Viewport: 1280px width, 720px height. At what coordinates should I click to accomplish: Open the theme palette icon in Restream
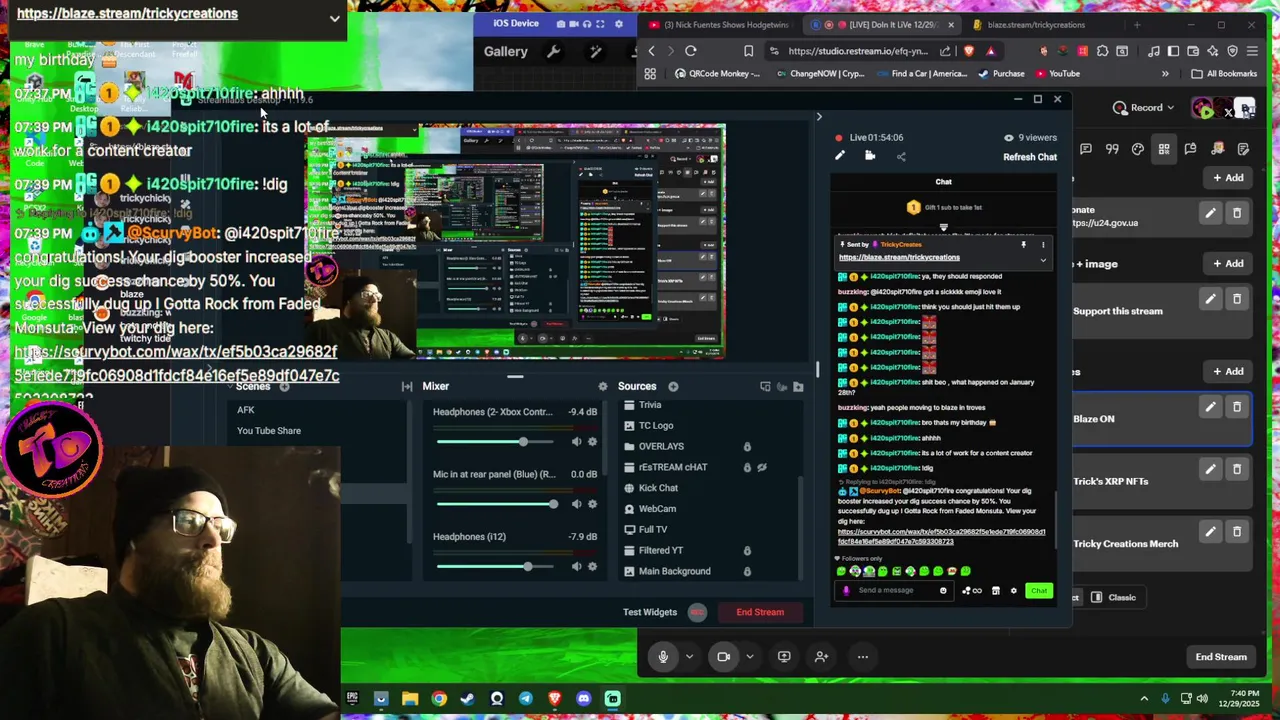(1138, 149)
